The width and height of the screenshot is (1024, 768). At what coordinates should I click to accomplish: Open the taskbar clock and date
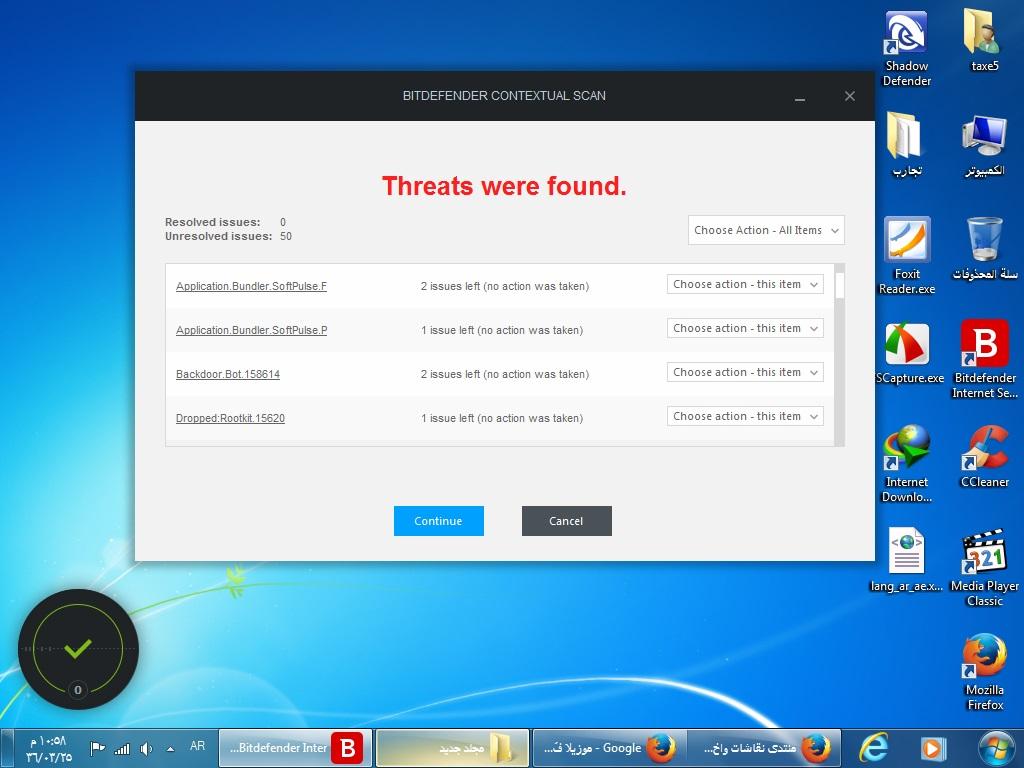(x=48, y=749)
